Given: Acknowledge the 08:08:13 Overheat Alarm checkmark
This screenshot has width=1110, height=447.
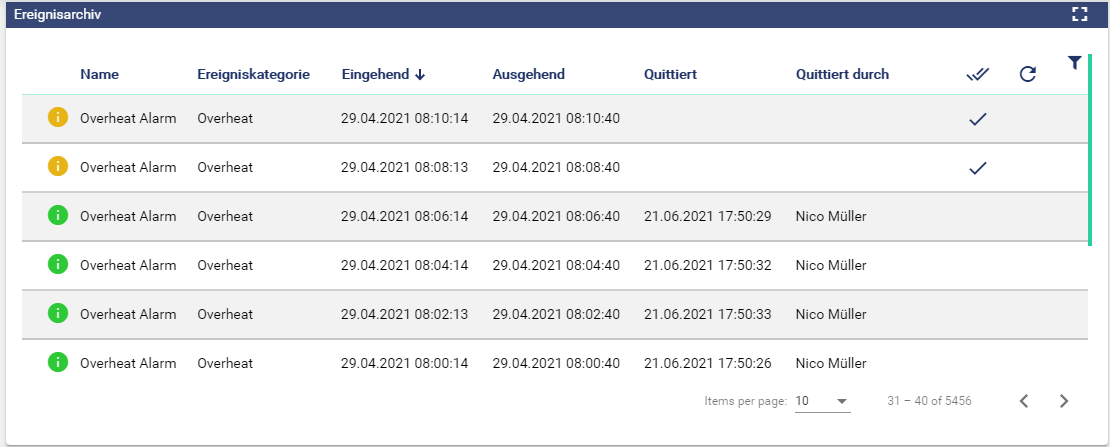Looking at the screenshot, I should point(978,168).
